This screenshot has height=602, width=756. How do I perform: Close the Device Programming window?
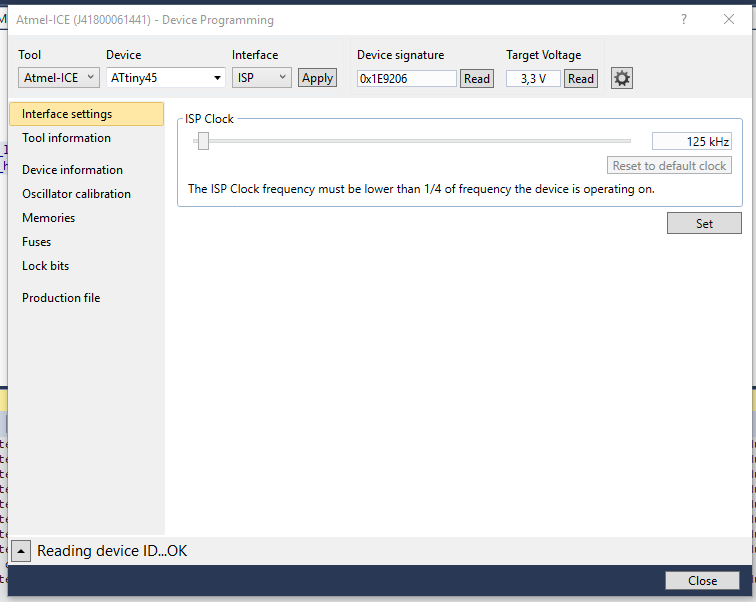coord(729,19)
